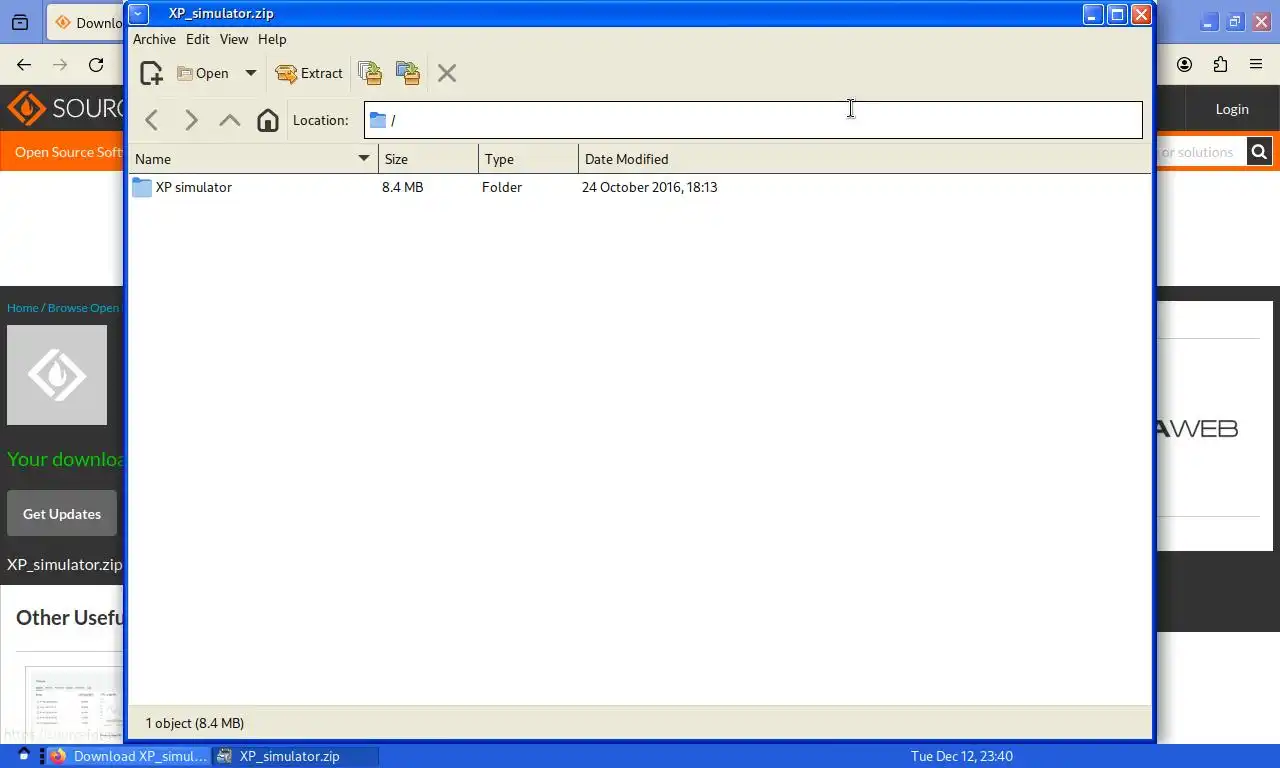
Task: Select the XP simulator folder row
Action: pyautogui.click(x=640, y=187)
